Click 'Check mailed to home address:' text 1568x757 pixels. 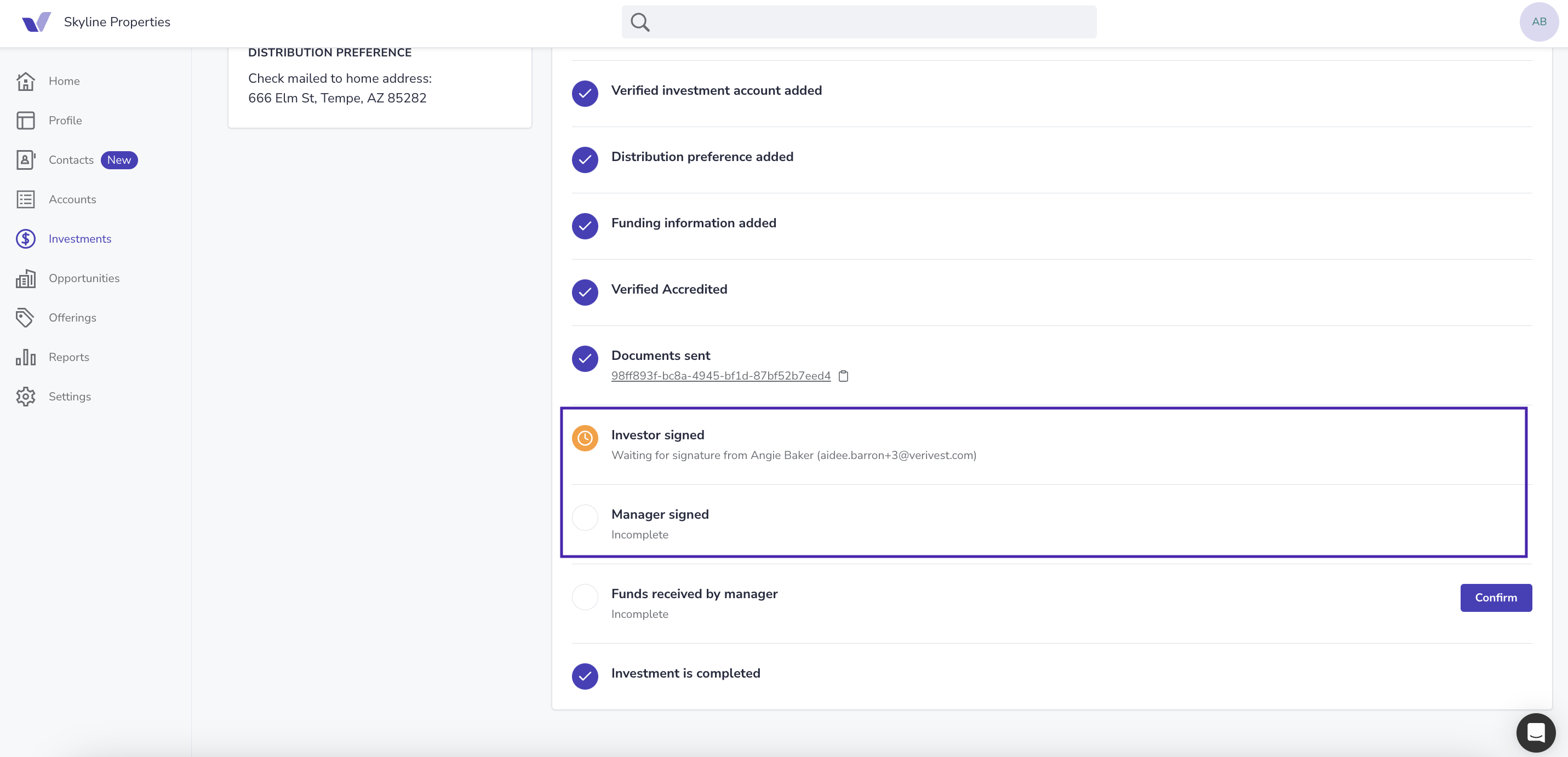340,78
